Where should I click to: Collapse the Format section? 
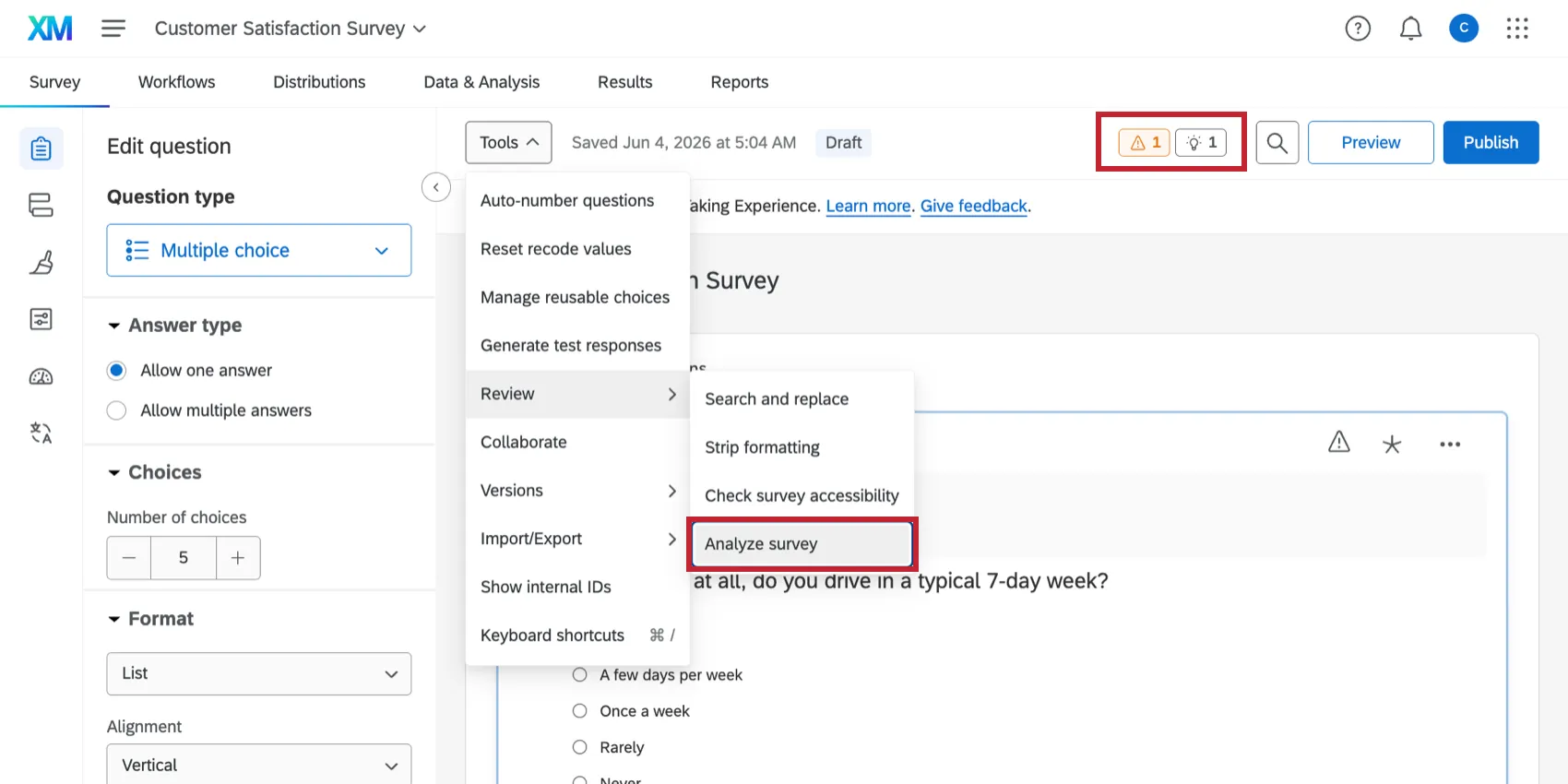(151, 619)
